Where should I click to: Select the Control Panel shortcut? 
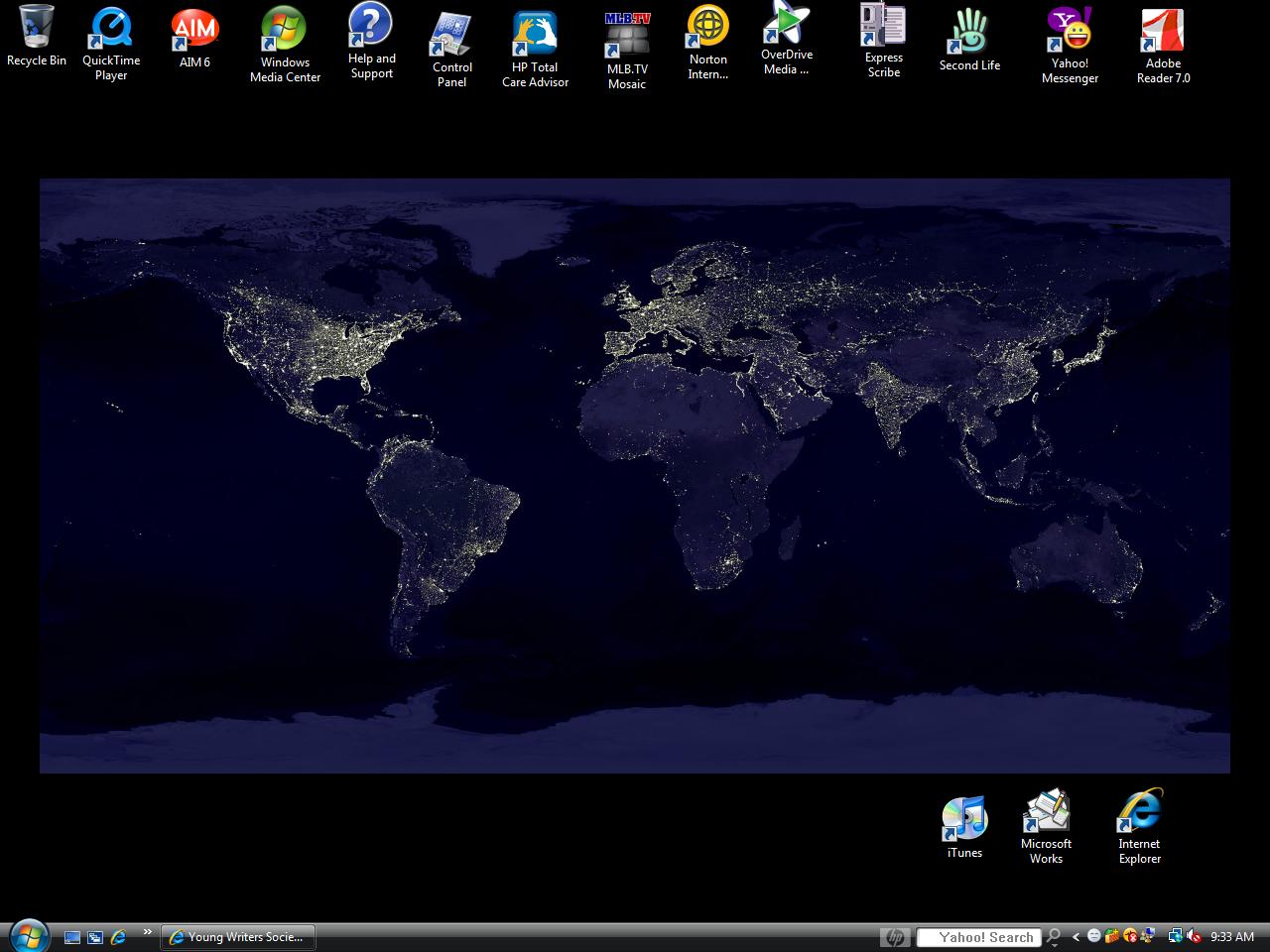coord(451,50)
